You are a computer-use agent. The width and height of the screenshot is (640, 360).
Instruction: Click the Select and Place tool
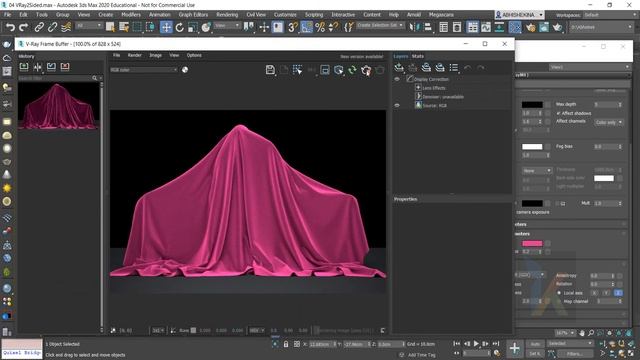206,27
